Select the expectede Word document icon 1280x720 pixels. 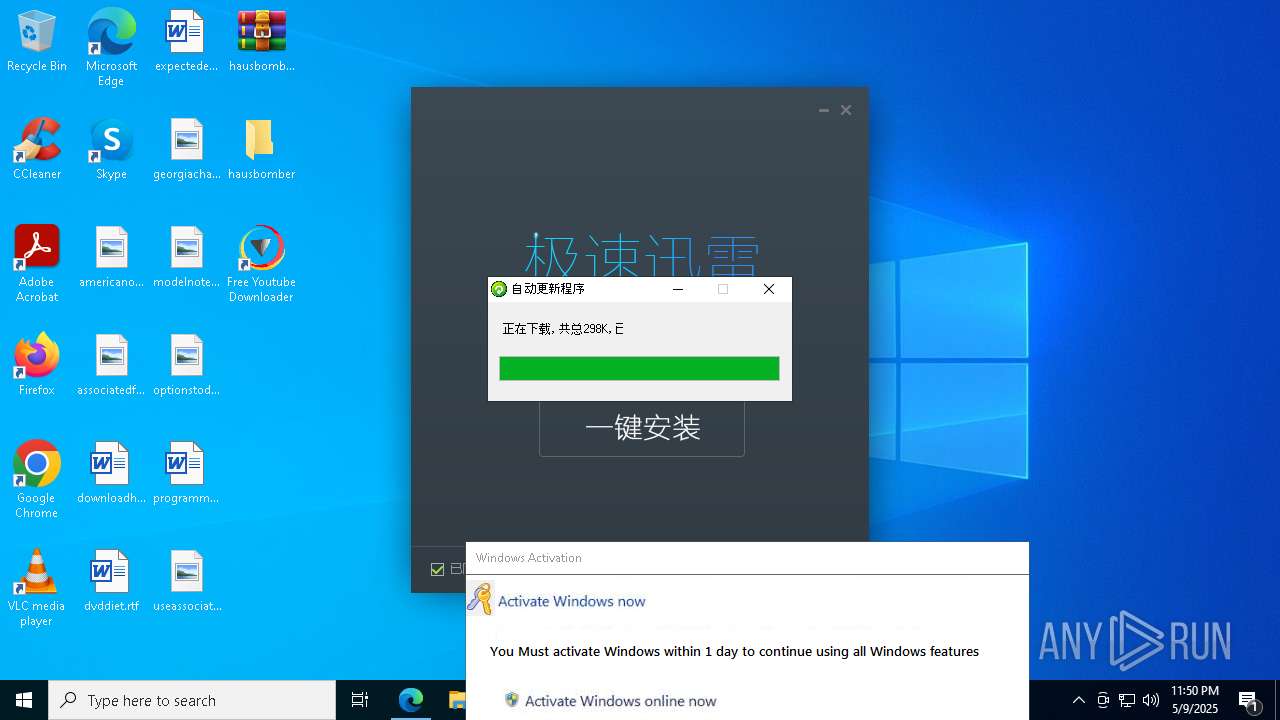click(186, 42)
